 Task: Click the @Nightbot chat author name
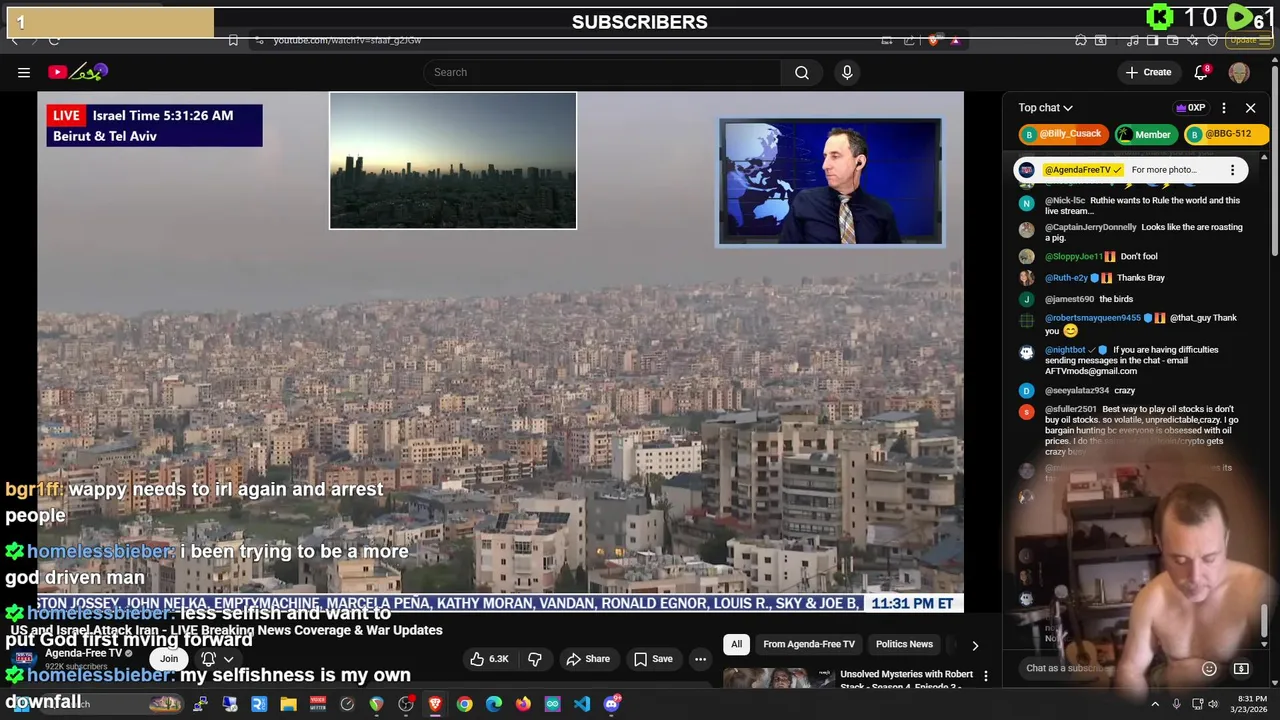[1065, 350]
